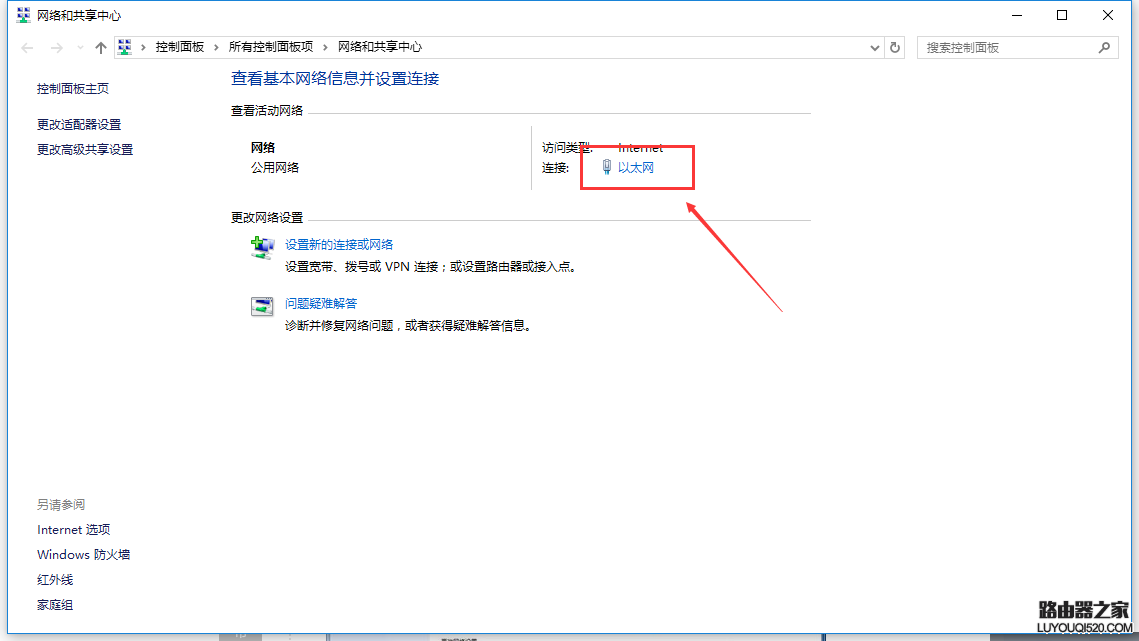
Task: Click the new connection setup icon
Action: click(x=262, y=247)
